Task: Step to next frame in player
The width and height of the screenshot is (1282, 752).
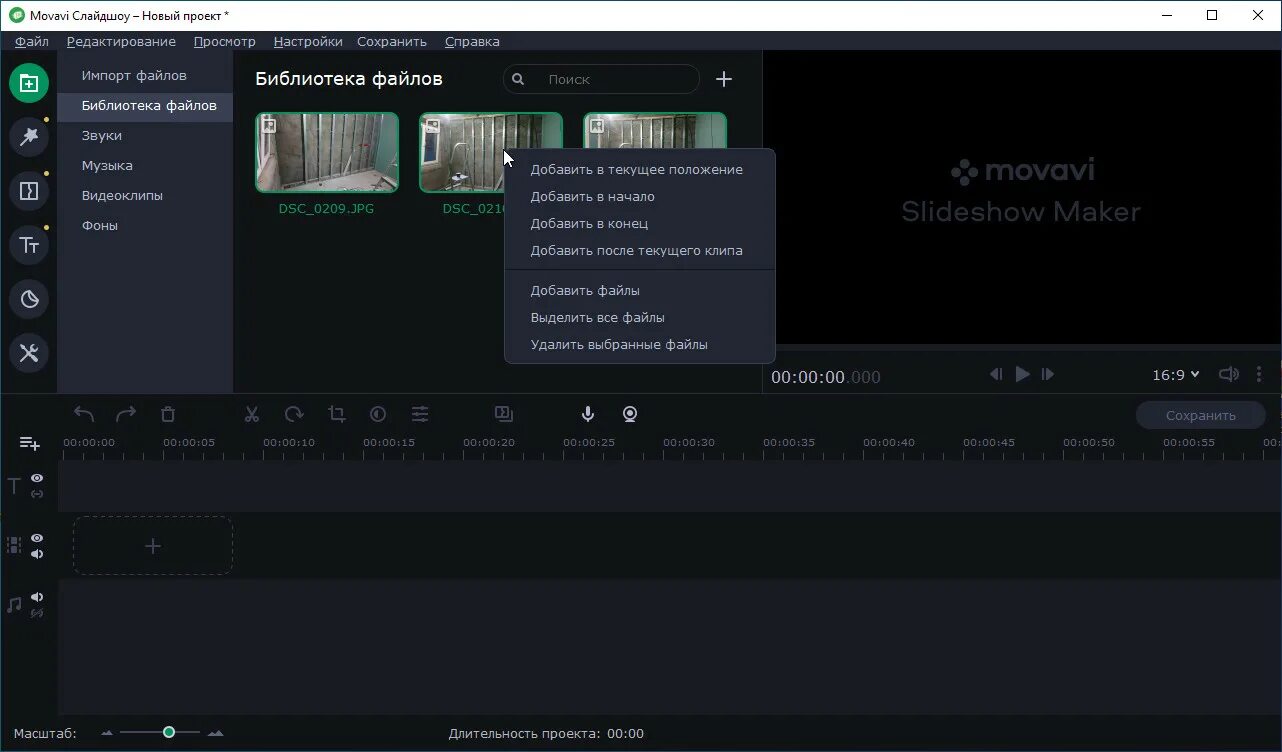Action: 1048,374
